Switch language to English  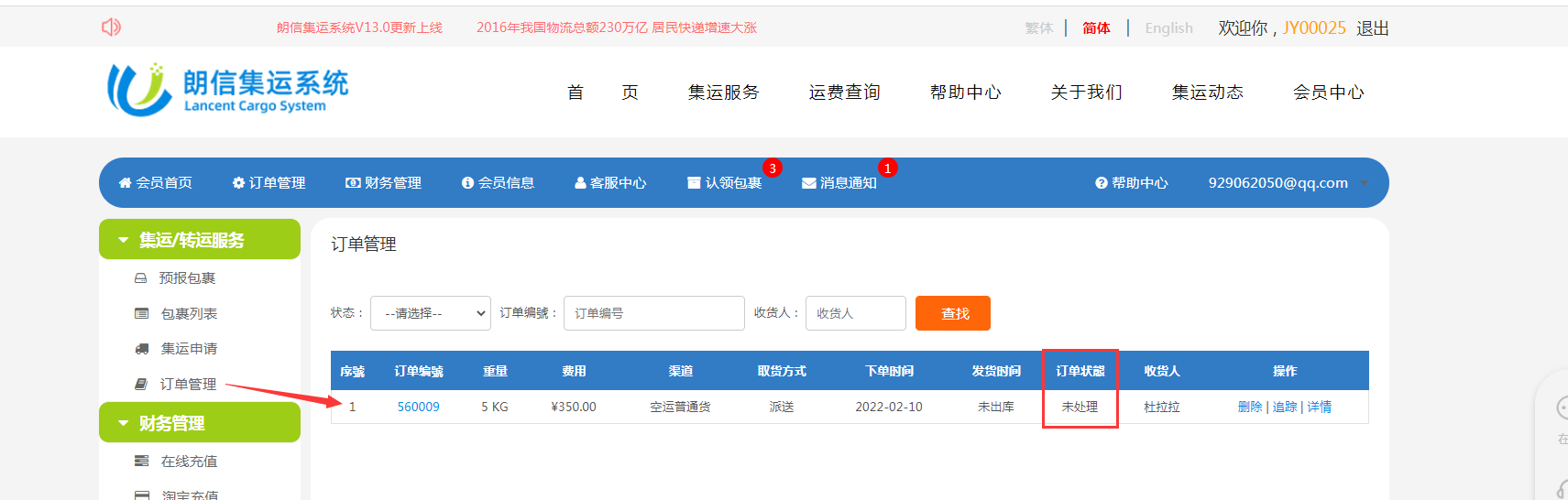coord(1168,28)
